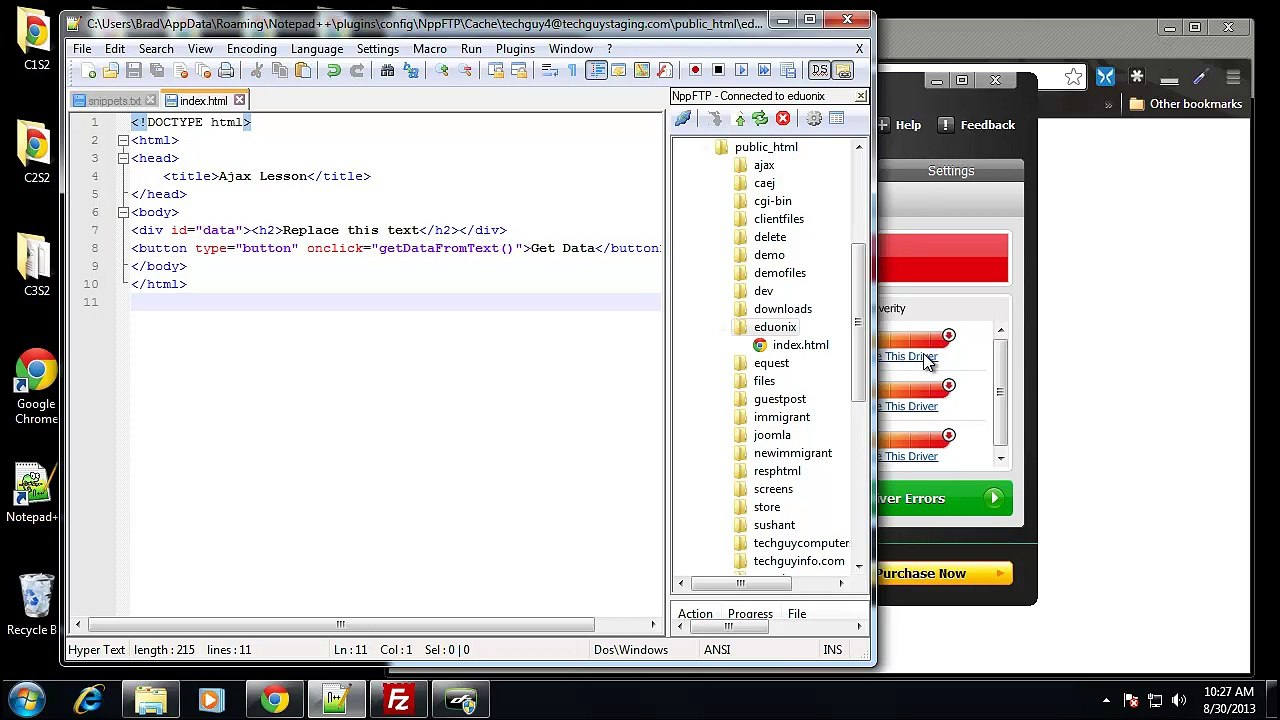Abort the FTP transfer with the red X
Image resolution: width=1280 pixels, height=720 pixels.
click(783, 119)
